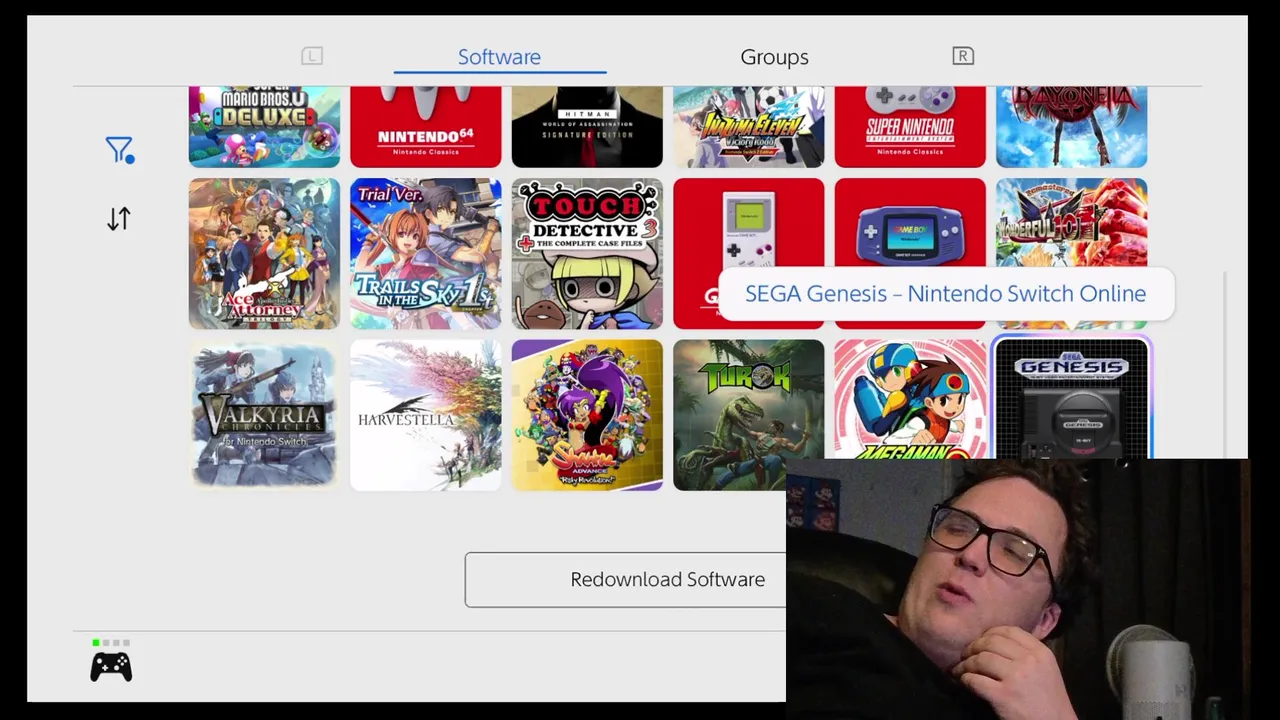Open Valkyria Chronicles for Nintendo Switch tile

(x=264, y=415)
